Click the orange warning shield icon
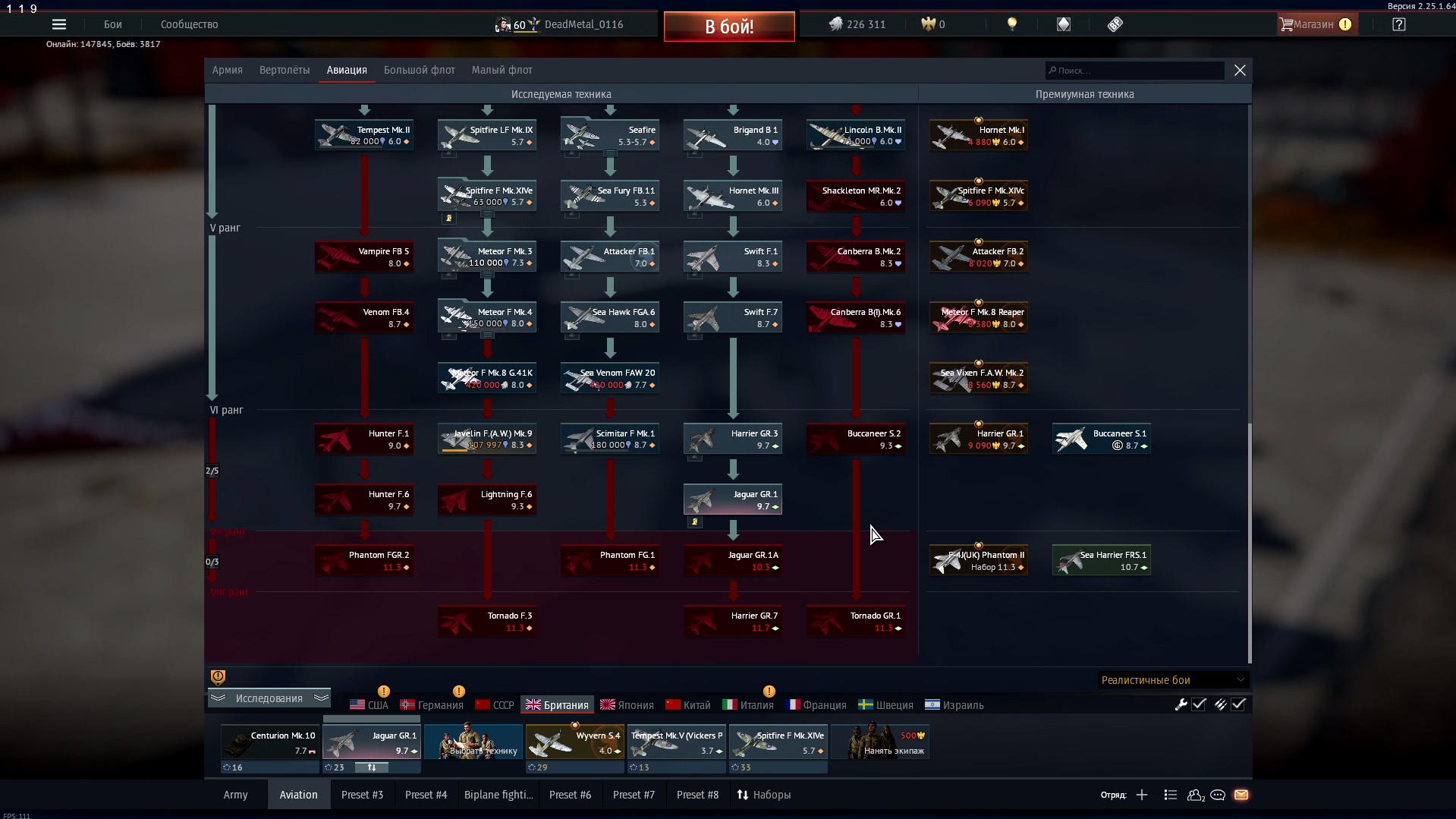This screenshot has width=1456, height=819. point(218,677)
